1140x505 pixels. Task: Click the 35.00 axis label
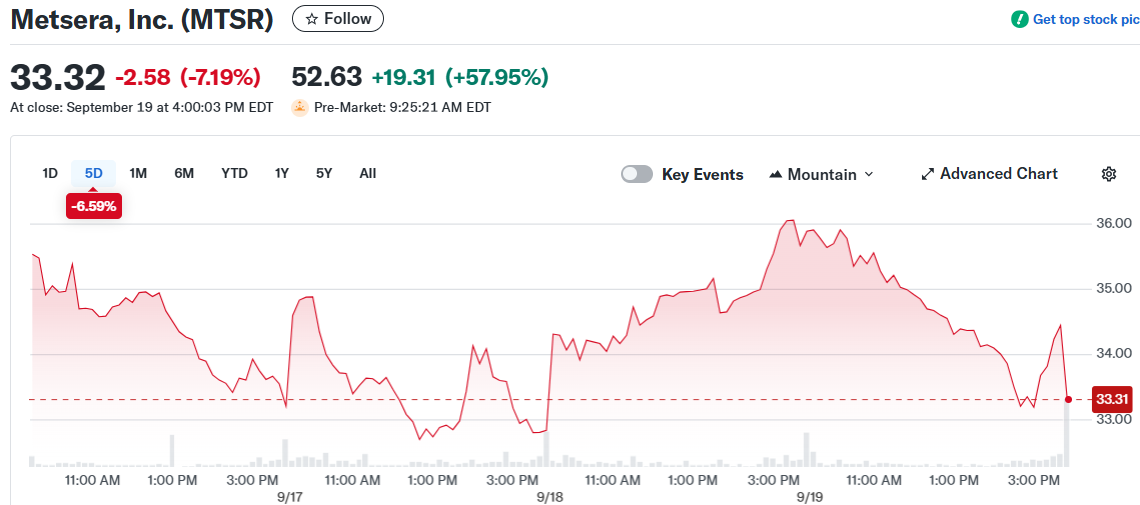[1113, 288]
